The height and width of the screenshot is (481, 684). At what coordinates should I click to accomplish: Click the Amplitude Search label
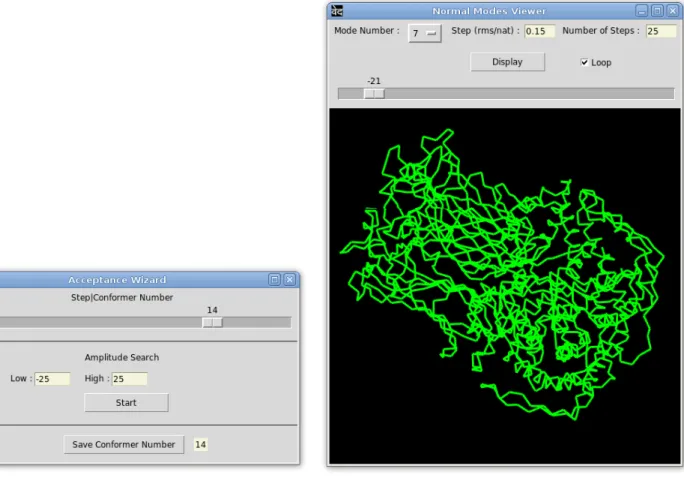pos(122,358)
